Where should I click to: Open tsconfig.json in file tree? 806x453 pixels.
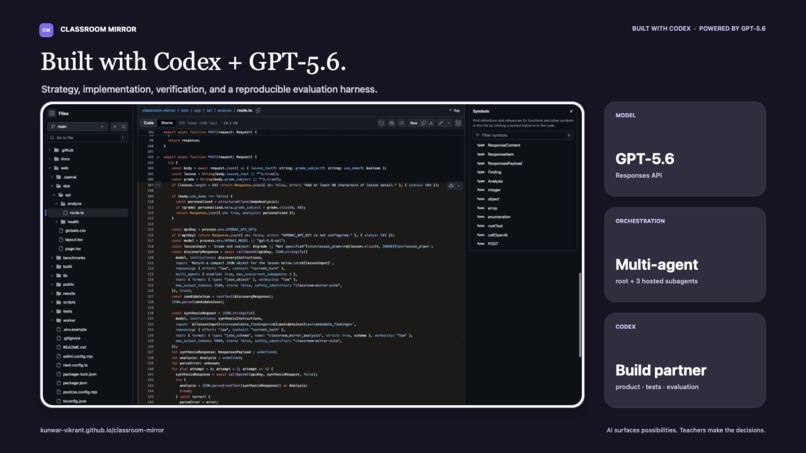tap(75, 401)
